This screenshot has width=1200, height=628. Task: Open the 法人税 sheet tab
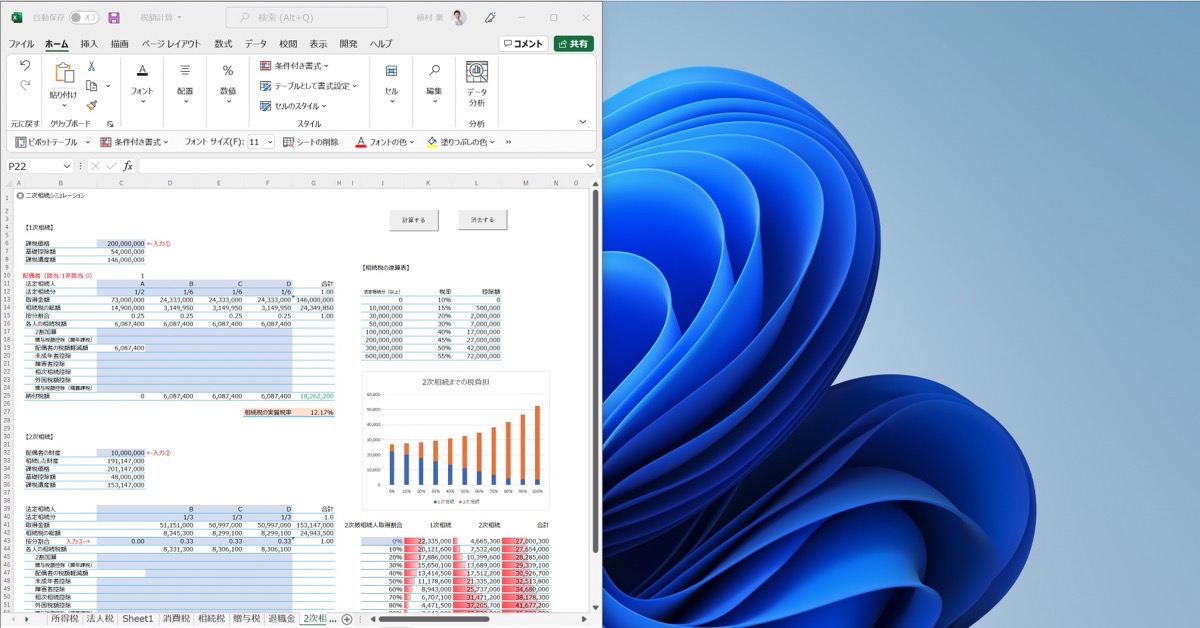pyautogui.click(x=100, y=620)
